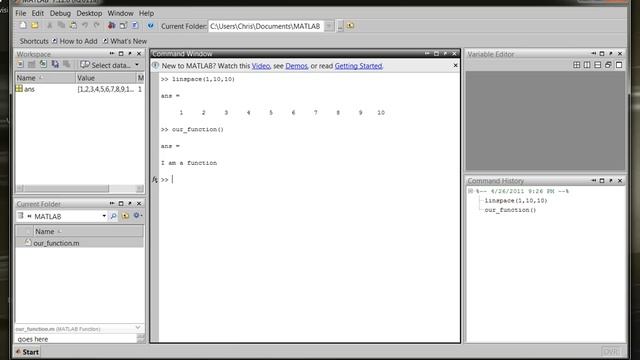Click the import data icon in Workspace
The height and width of the screenshot is (360, 640).
tap(43, 64)
